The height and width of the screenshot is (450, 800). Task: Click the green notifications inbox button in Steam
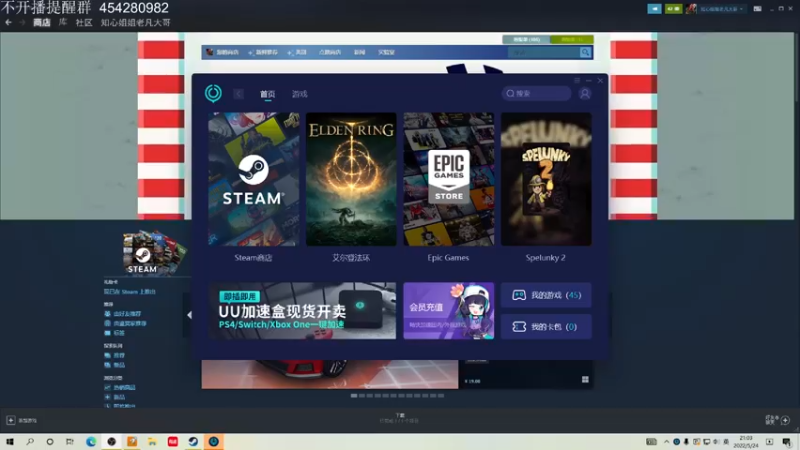(673, 9)
